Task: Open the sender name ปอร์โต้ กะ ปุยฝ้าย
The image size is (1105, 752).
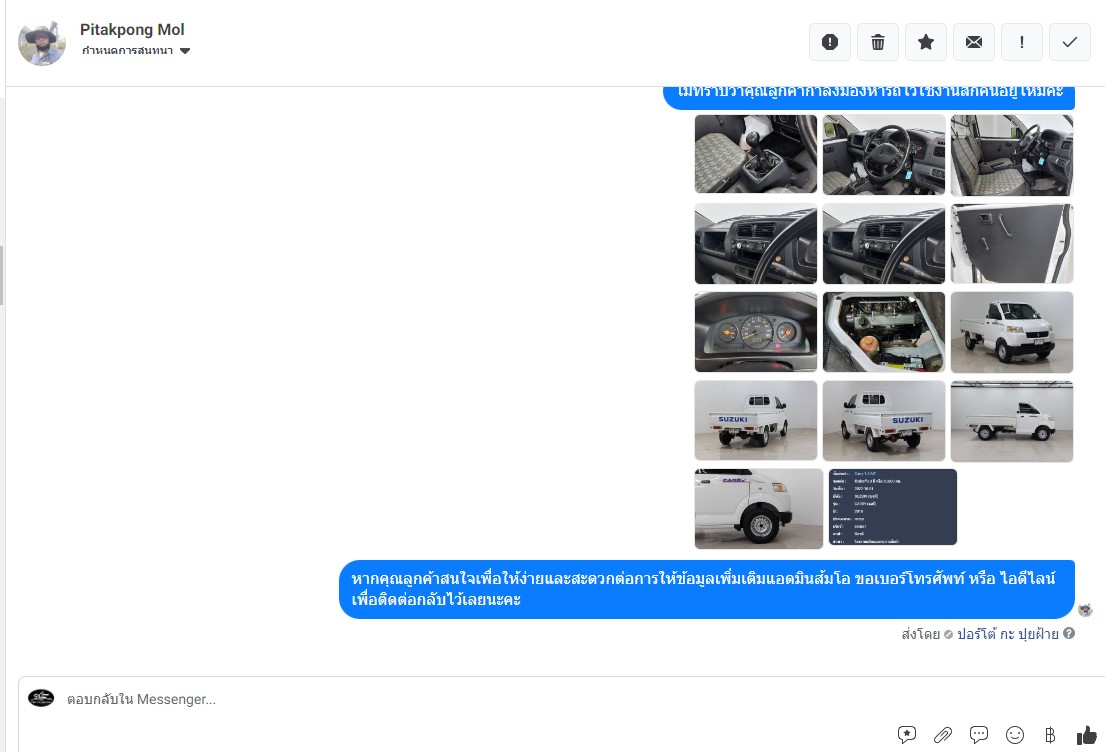Action: [x=1007, y=634]
